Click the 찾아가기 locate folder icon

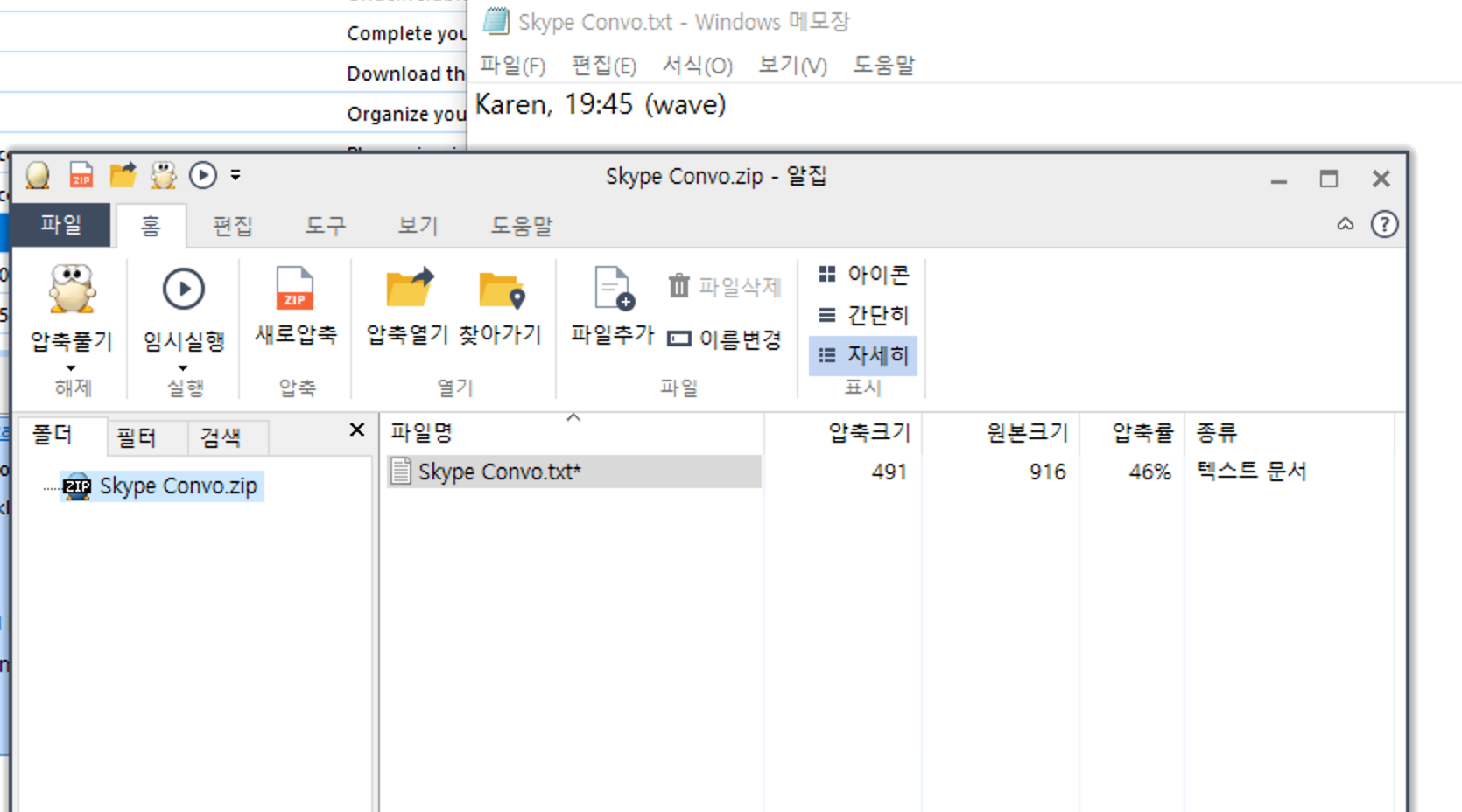pyautogui.click(x=502, y=290)
